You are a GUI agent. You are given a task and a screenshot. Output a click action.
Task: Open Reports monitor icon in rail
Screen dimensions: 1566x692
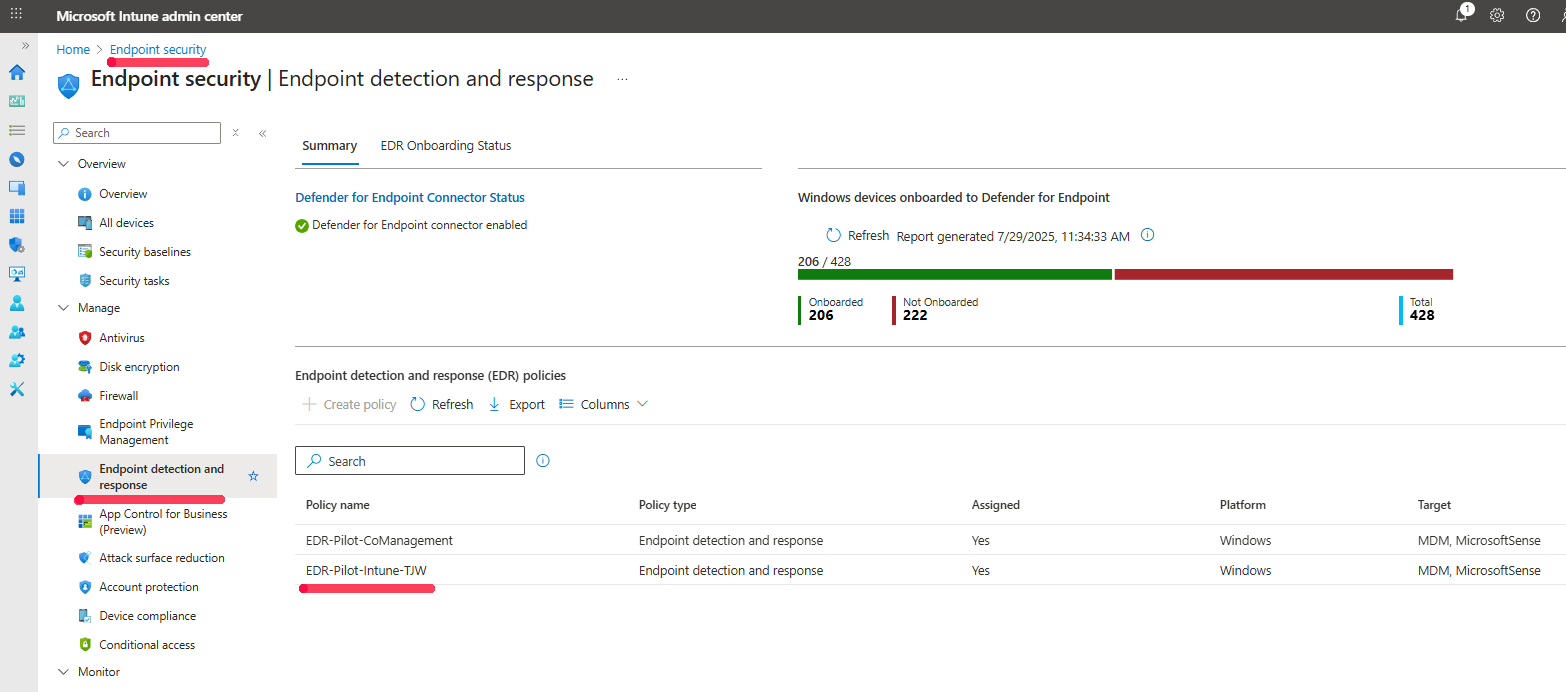pos(17,273)
